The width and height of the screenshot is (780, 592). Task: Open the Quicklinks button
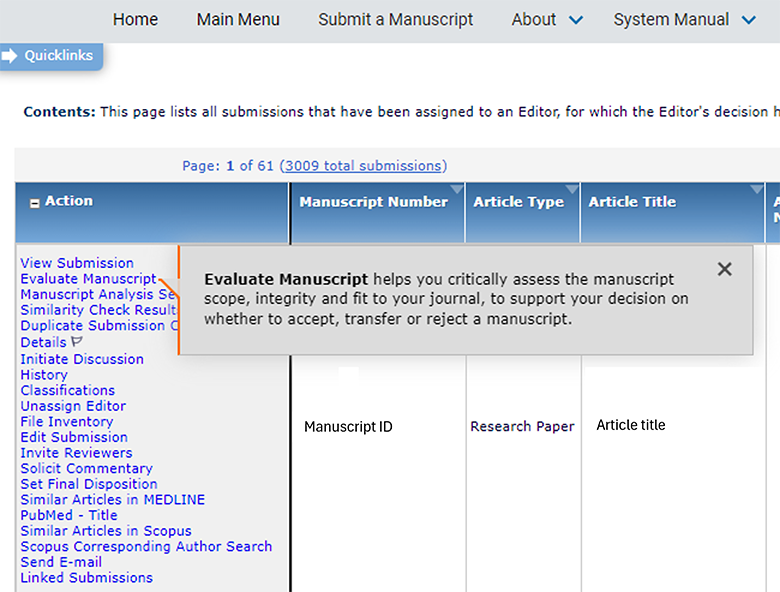click(x=51, y=56)
